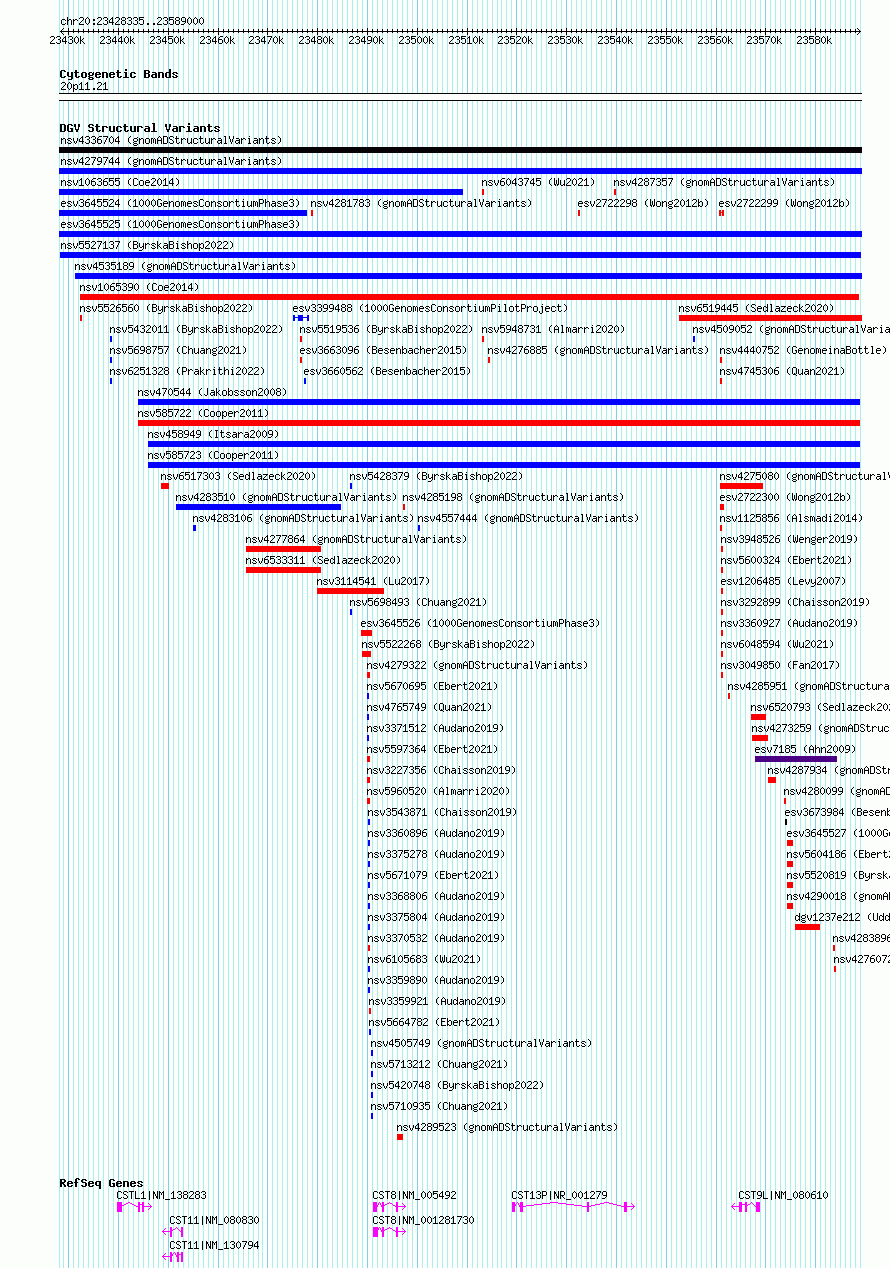Viewport: 890px width, 1268px height.
Task: Select CST8|NM_001281730 transcript label
Action: click(x=423, y=1220)
